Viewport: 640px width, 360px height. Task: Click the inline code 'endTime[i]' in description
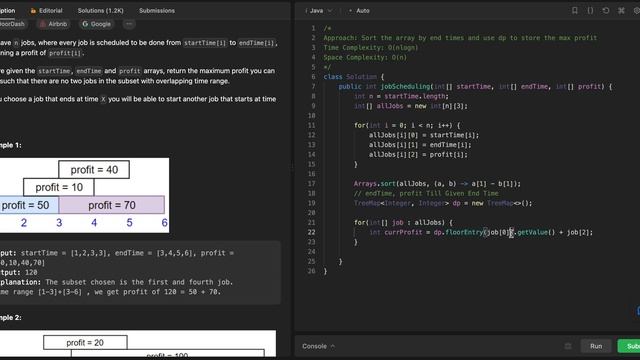pyautogui.click(x=256, y=43)
